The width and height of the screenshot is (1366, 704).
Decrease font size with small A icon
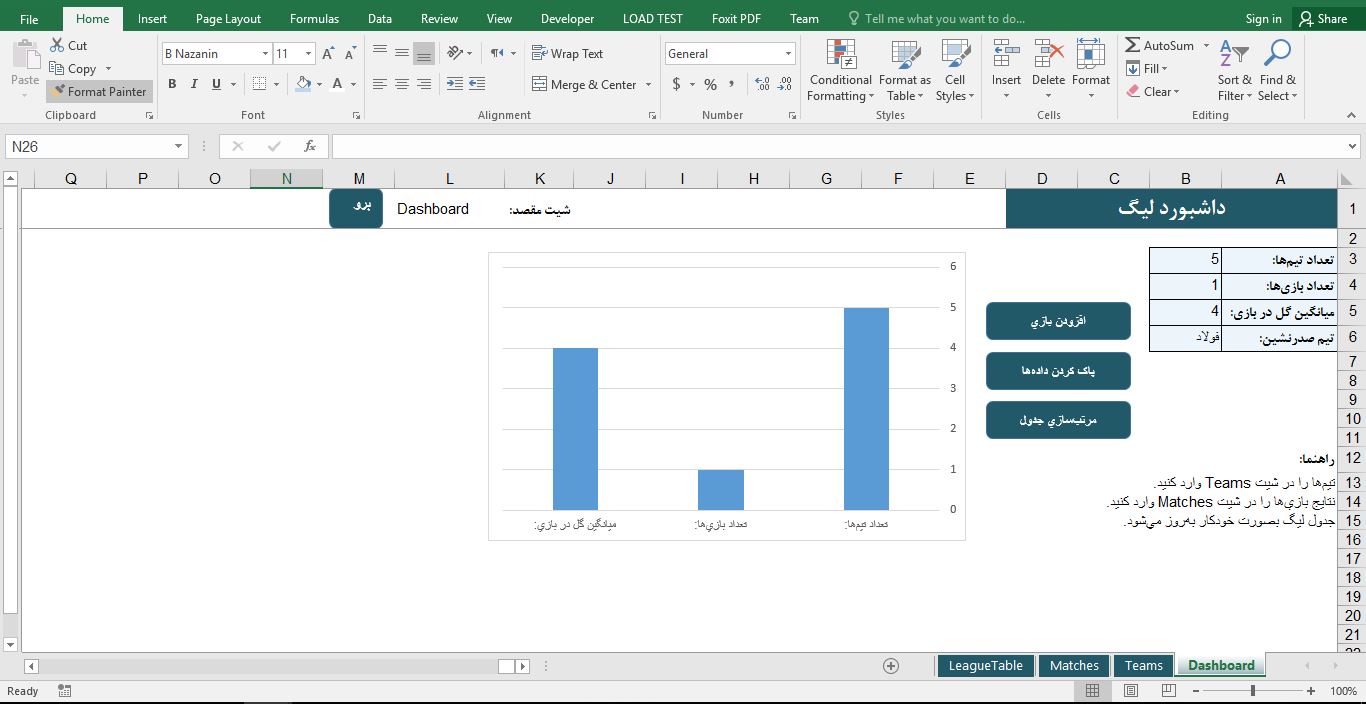coord(350,54)
